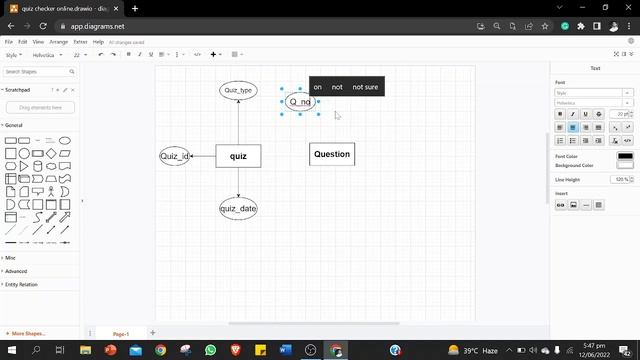
Task: Expand the Misc shapes section
Action: coord(9,258)
